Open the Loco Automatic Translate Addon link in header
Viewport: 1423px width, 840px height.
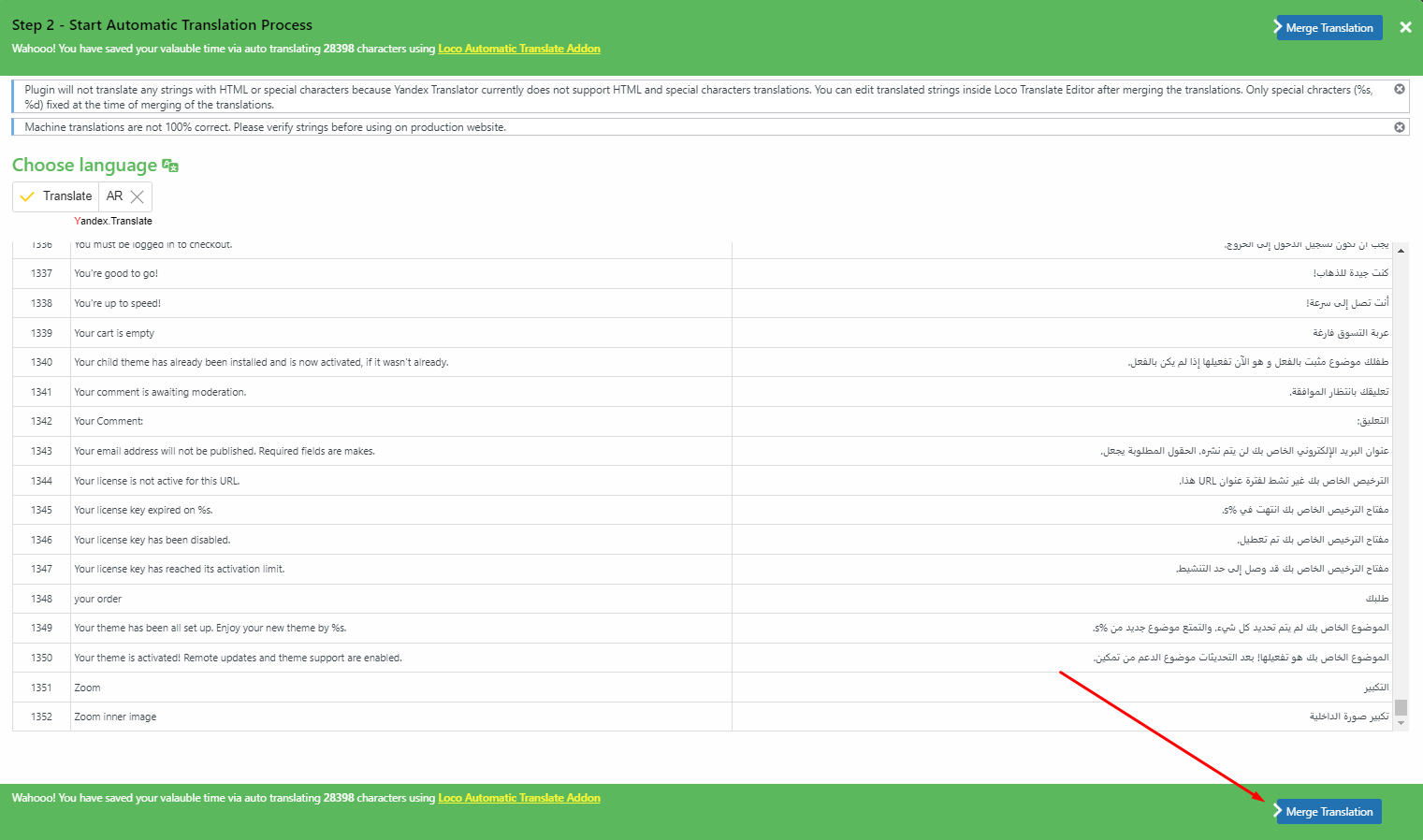click(x=519, y=49)
